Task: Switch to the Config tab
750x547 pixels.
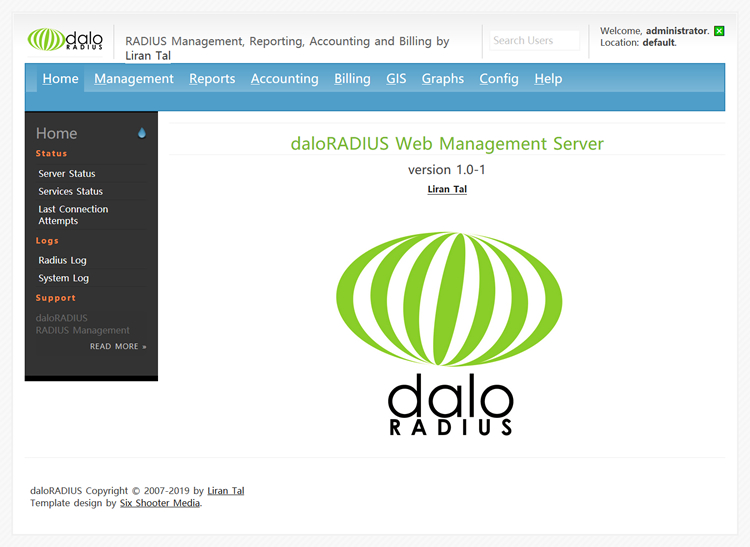Action: tap(499, 78)
